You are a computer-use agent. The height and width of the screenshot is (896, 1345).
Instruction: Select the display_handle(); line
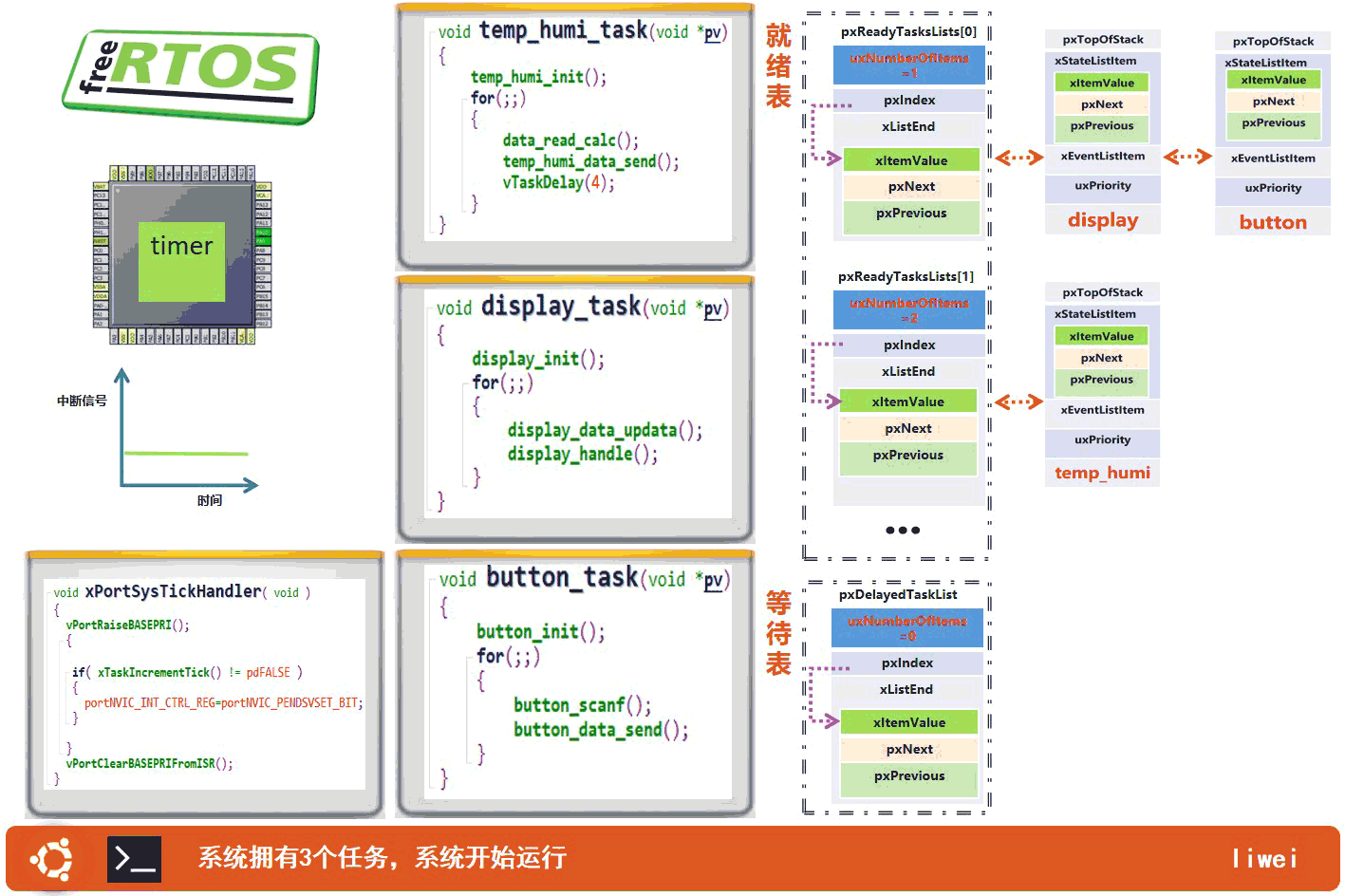tap(582, 454)
